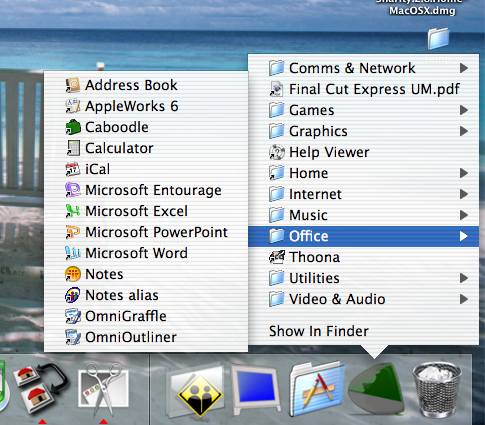This screenshot has height=425, width=485.
Task: Click the OmniOutliner icon
Action: coord(73,337)
